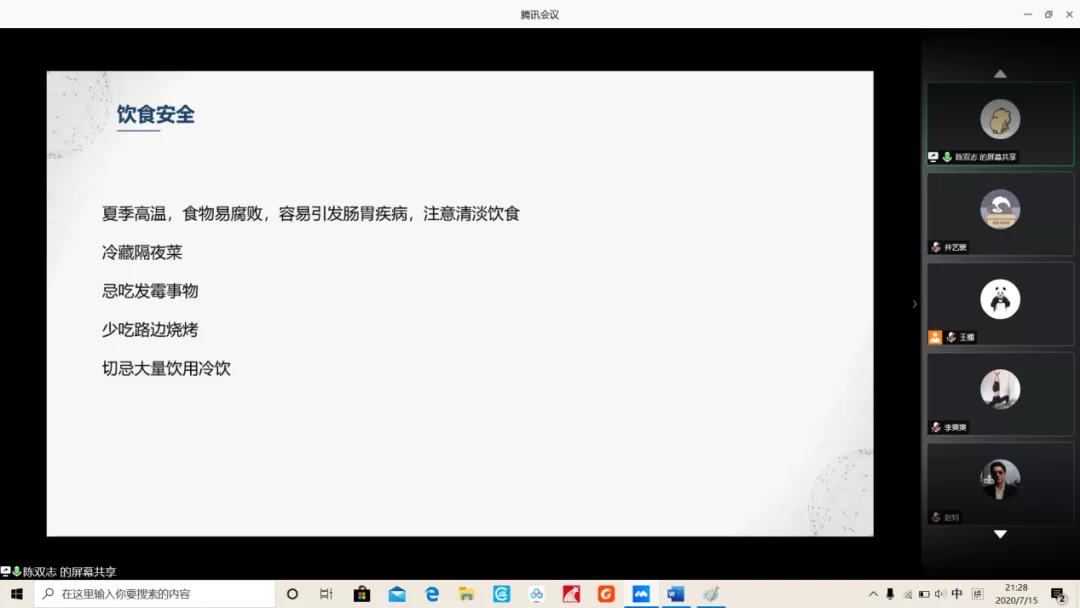Open Task View on the taskbar
This screenshot has height=608, width=1080.
click(326, 594)
